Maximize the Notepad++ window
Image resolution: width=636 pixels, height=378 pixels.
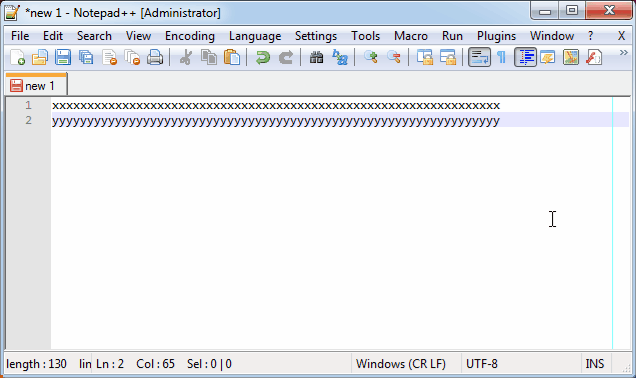click(572, 10)
